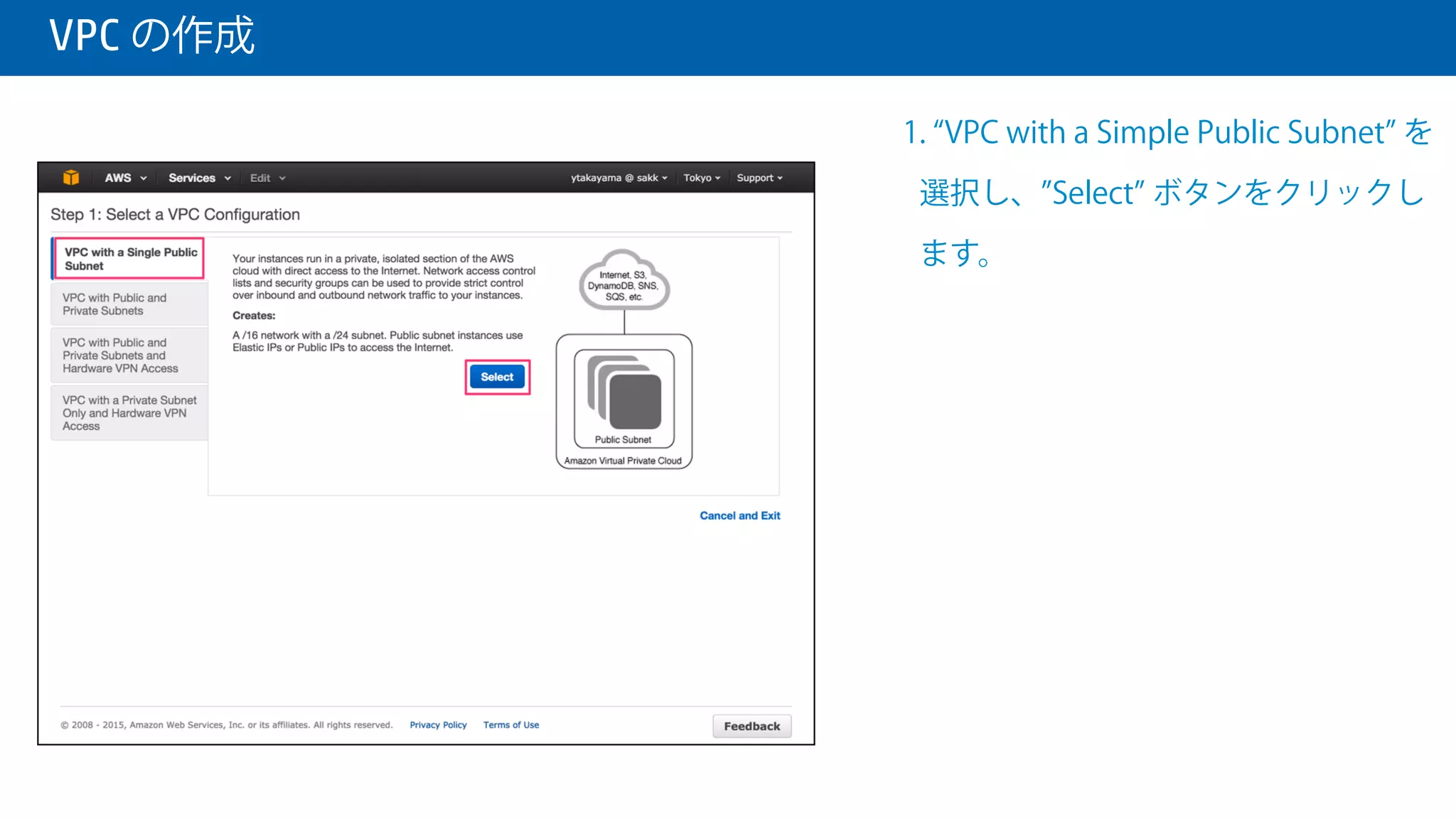Screen dimensions: 1456x819
Task: Open the Tokyo region selector
Action: pyautogui.click(x=702, y=178)
